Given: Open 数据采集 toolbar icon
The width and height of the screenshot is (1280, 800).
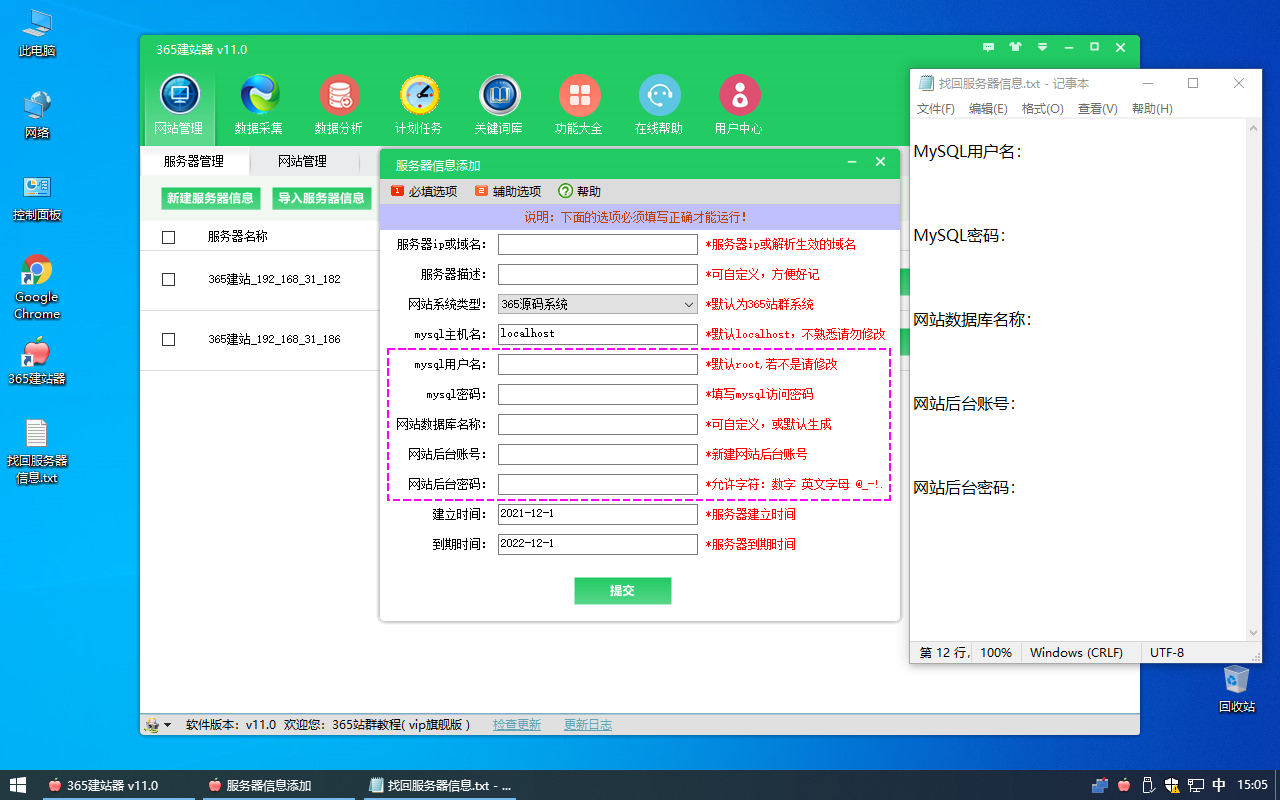Looking at the screenshot, I should point(259,105).
